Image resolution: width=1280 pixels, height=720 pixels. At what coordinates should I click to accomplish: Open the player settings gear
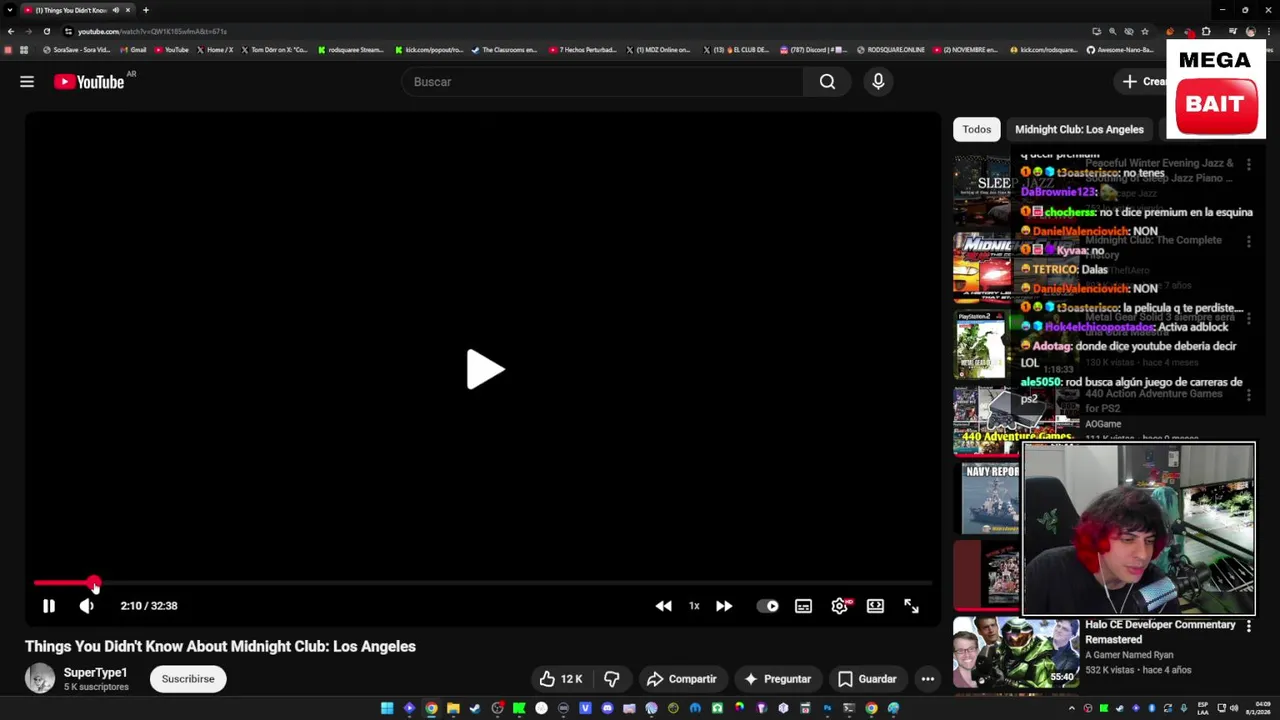tap(840, 606)
